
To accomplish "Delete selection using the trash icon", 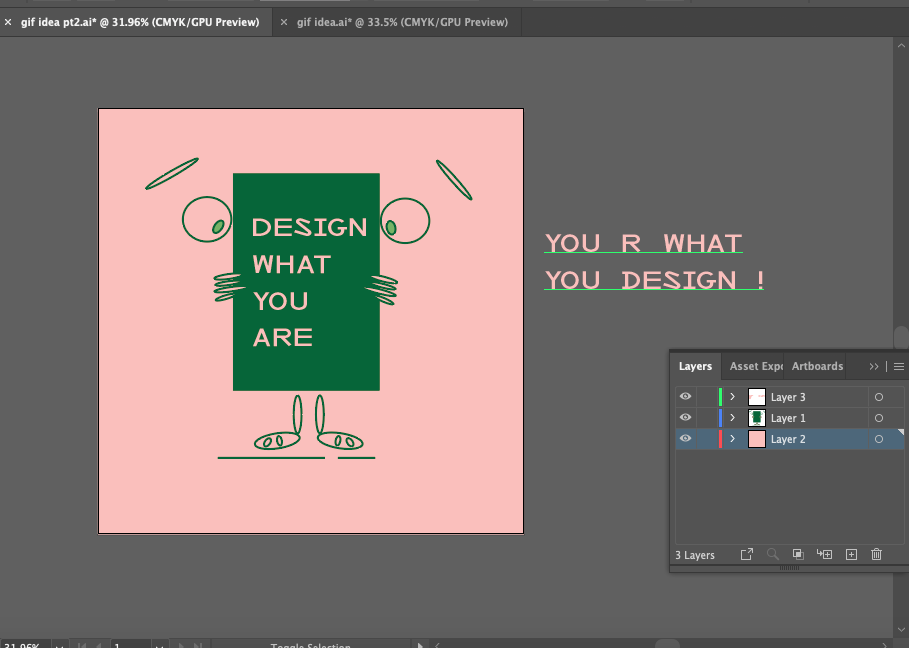I will pyautogui.click(x=877, y=554).
